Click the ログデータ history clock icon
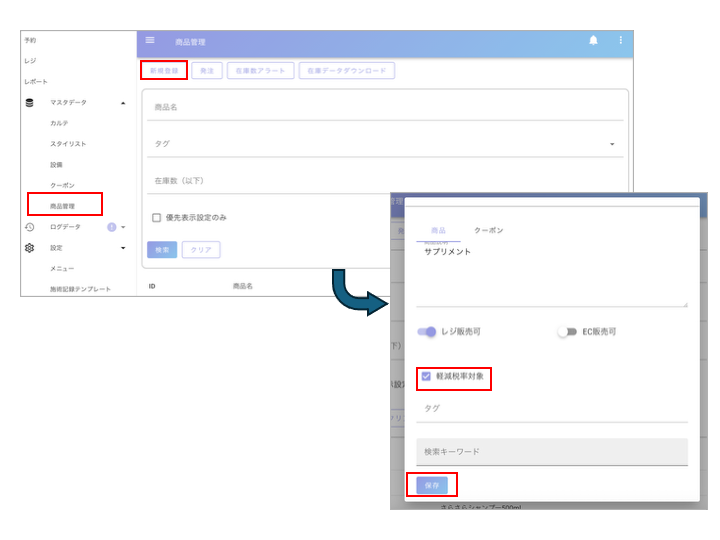This screenshot has height=540, width=720. [x=30, y=227]
